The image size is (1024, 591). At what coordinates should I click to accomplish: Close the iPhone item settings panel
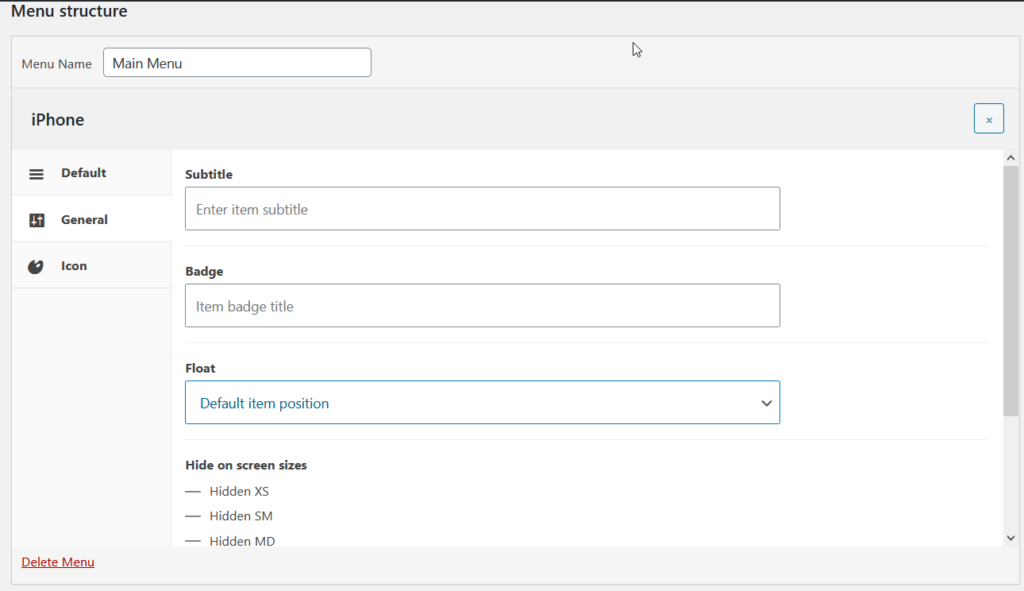coord(989,119)
